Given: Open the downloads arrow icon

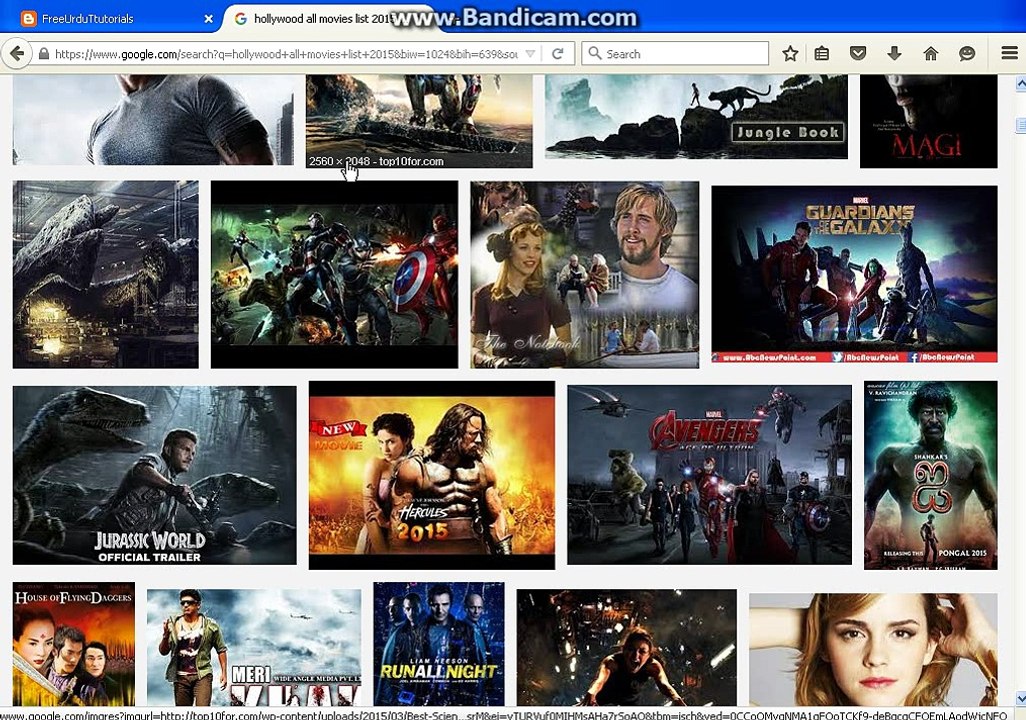Looking at the screenshot, I should pos(894,54).
